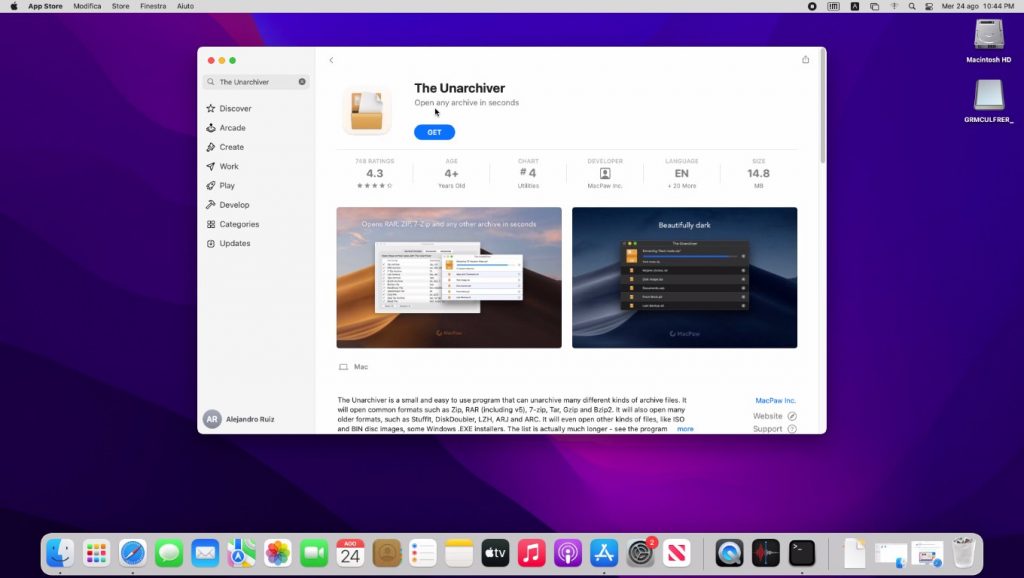Open Categories in the sidebar
Screen dimensions: 1024x578
click(x=239, y=224)
